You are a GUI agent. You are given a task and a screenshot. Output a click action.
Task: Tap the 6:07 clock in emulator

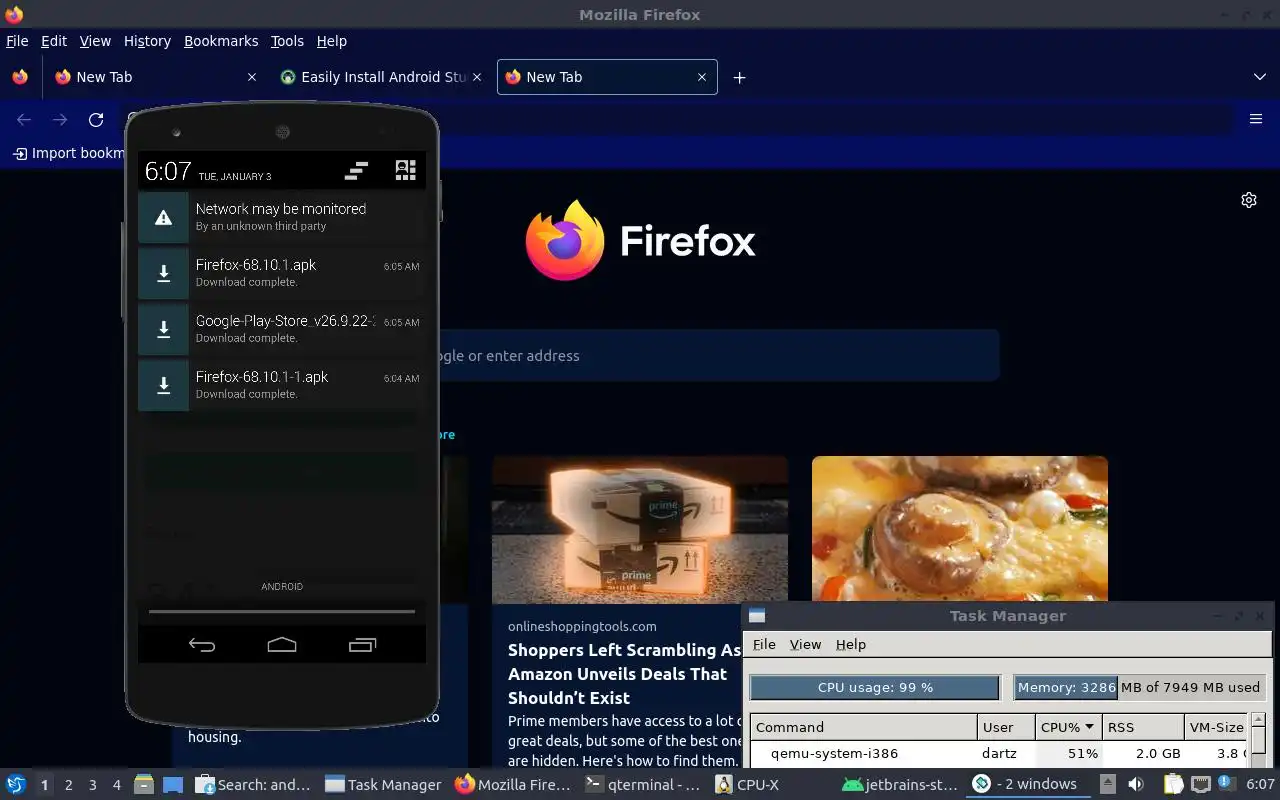click(168, 171)
